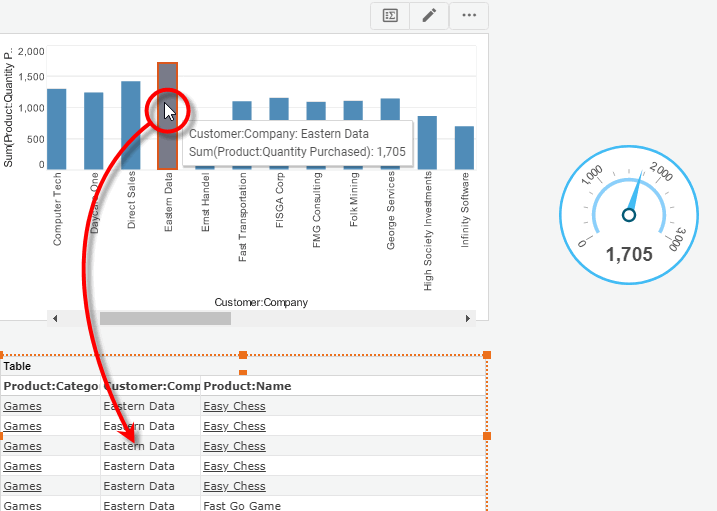
Task: Click the chart scrollbar left arrow
Action: [55, 318]
